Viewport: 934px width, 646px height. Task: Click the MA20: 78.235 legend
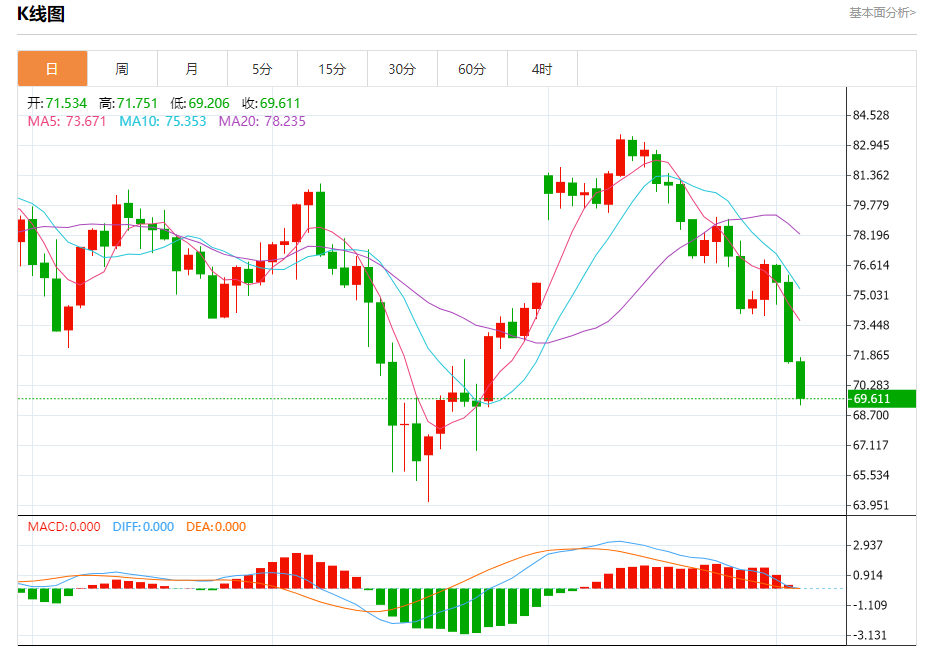click(262, 121)
